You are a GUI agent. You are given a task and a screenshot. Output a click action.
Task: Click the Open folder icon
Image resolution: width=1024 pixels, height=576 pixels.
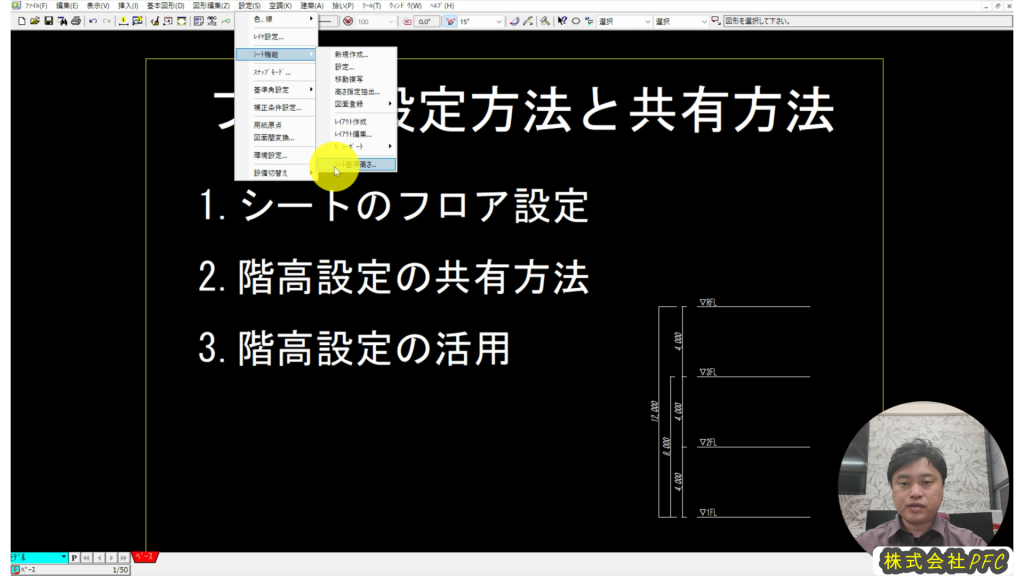tap(35, 21)
